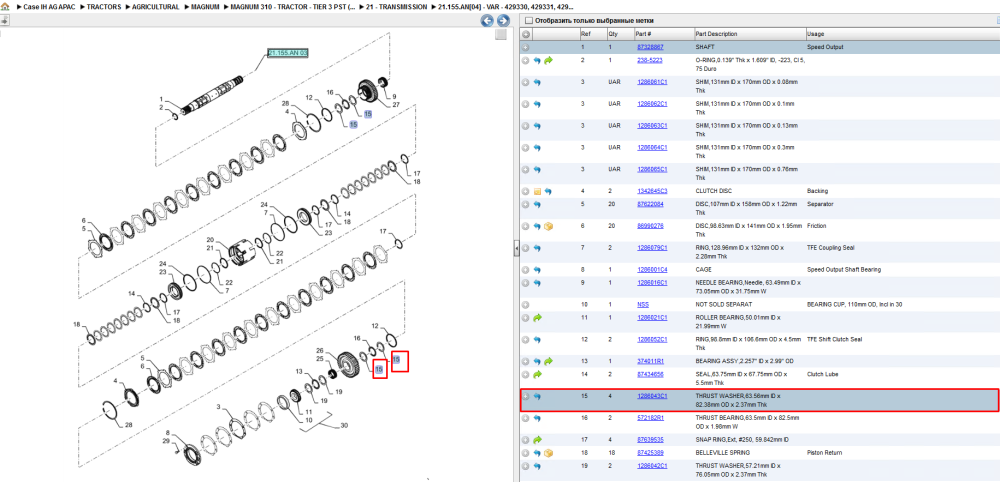Open part number 1286043C1 link
This screenshot has width=1000, height=482.
[x=652, y=396]
